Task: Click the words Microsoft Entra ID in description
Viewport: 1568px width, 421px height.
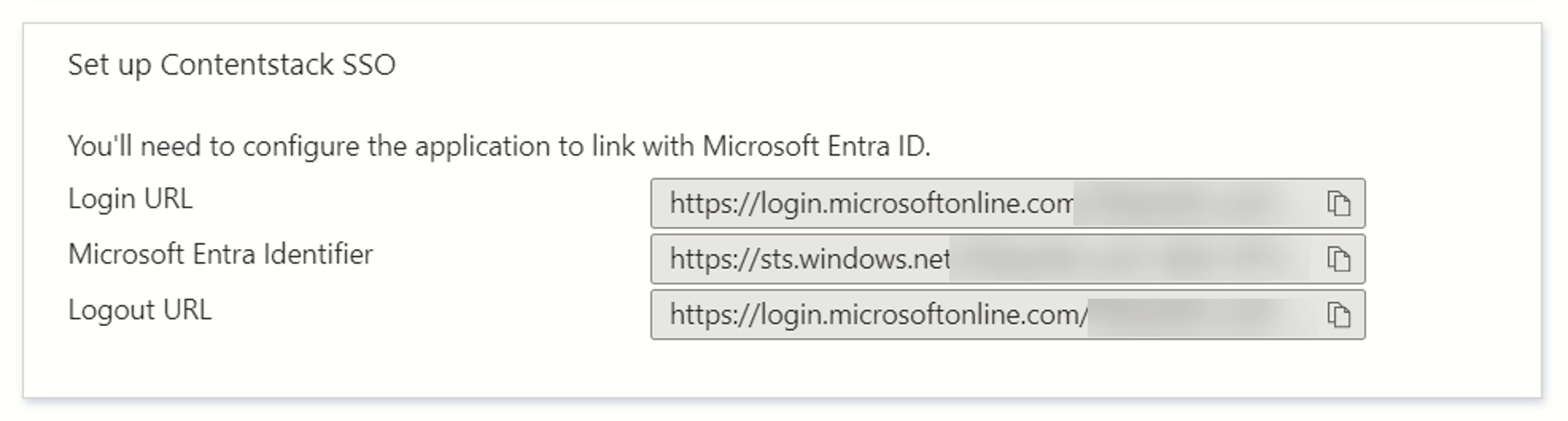Action: (816, 146)
